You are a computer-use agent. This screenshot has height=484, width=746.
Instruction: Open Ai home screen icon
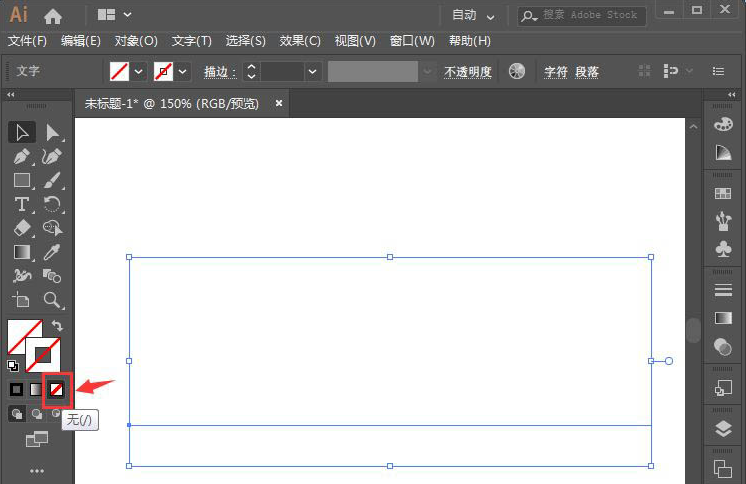(53, 16)
